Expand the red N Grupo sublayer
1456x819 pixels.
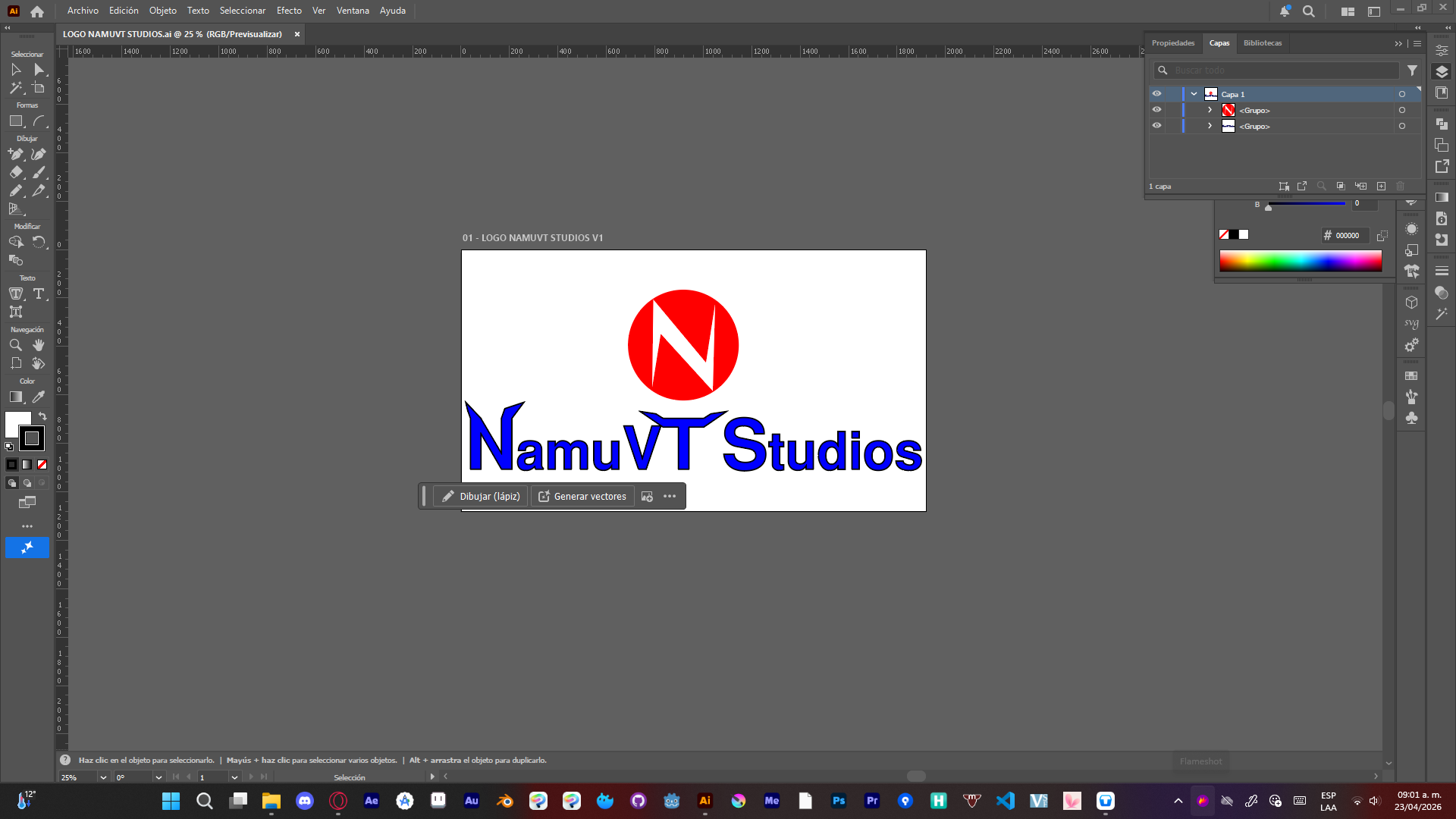1210,110
